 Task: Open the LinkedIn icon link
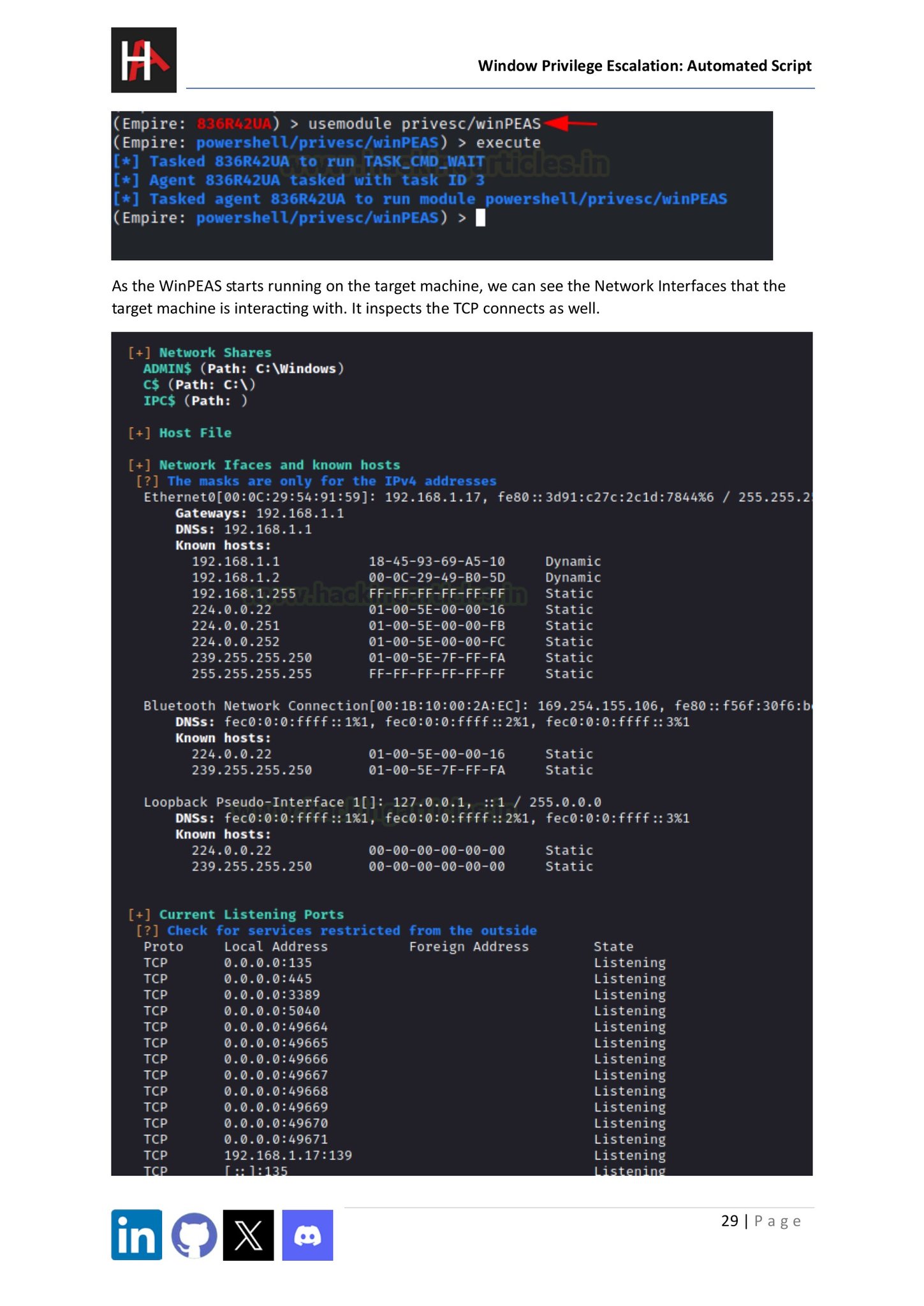136,1235
